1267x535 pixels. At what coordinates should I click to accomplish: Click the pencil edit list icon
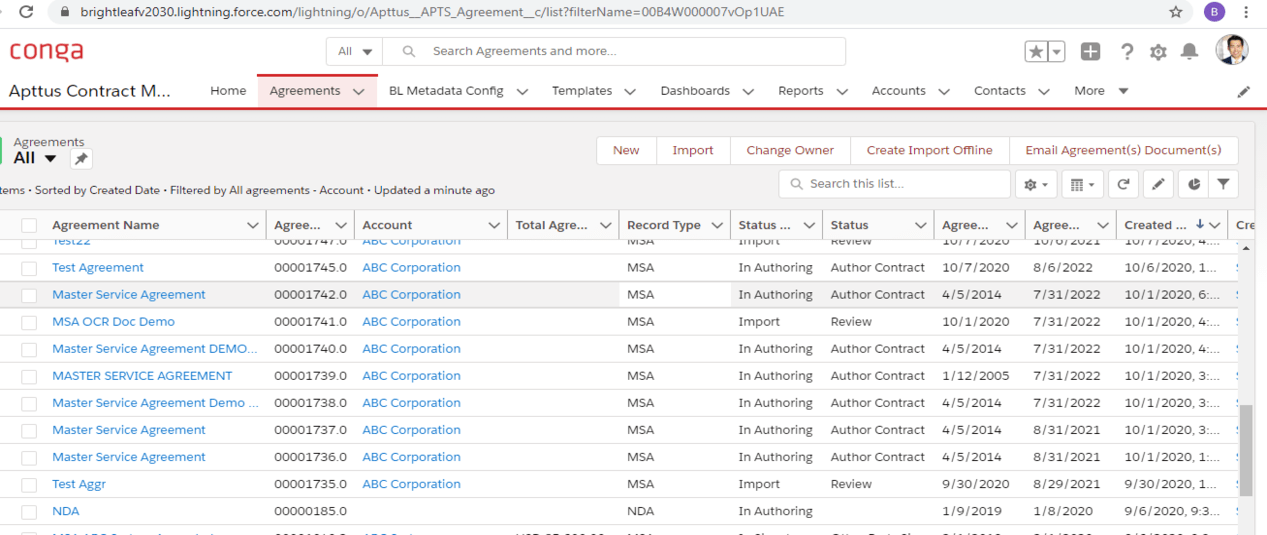pos(1158,184)
